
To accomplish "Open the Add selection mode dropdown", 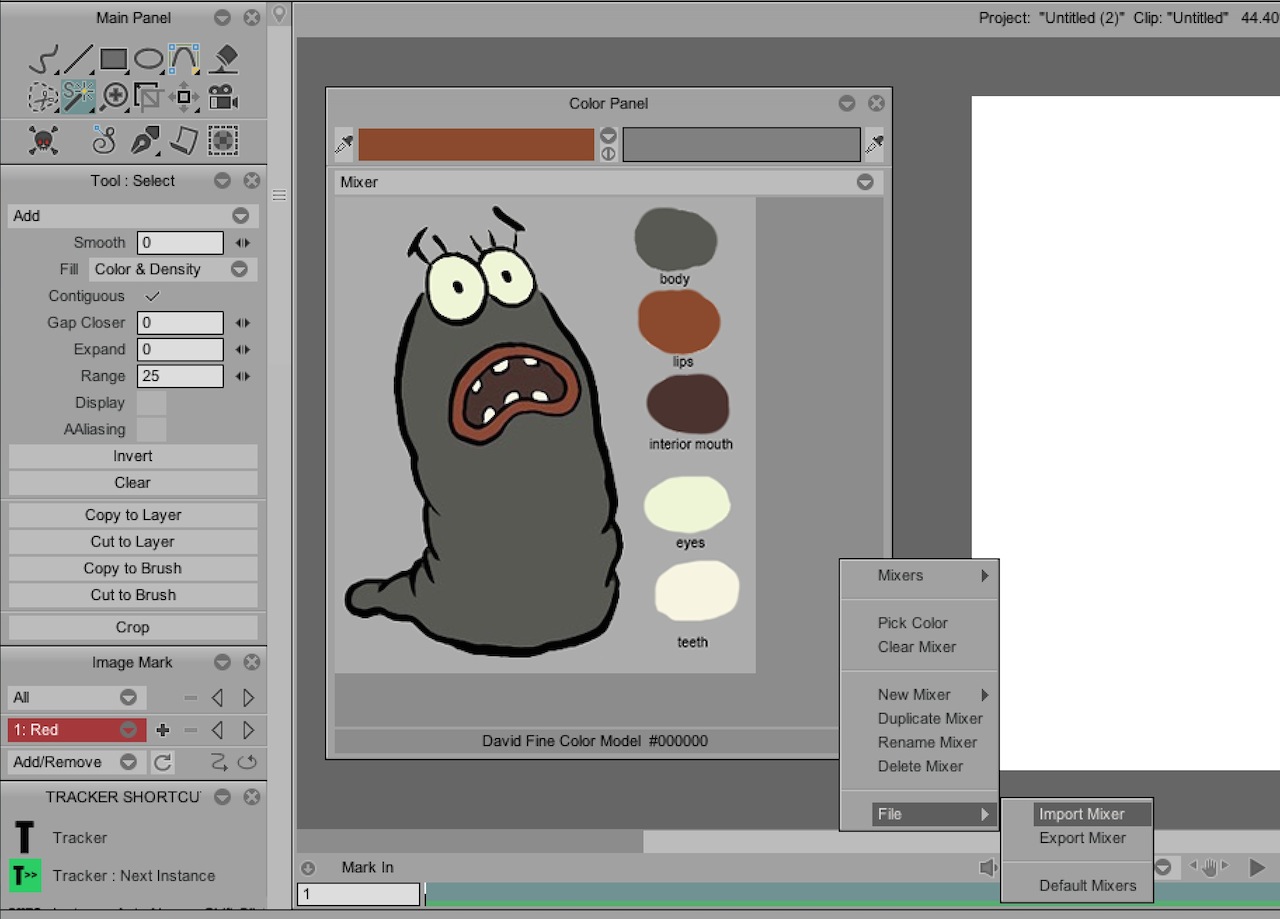I will pos(132,215).
